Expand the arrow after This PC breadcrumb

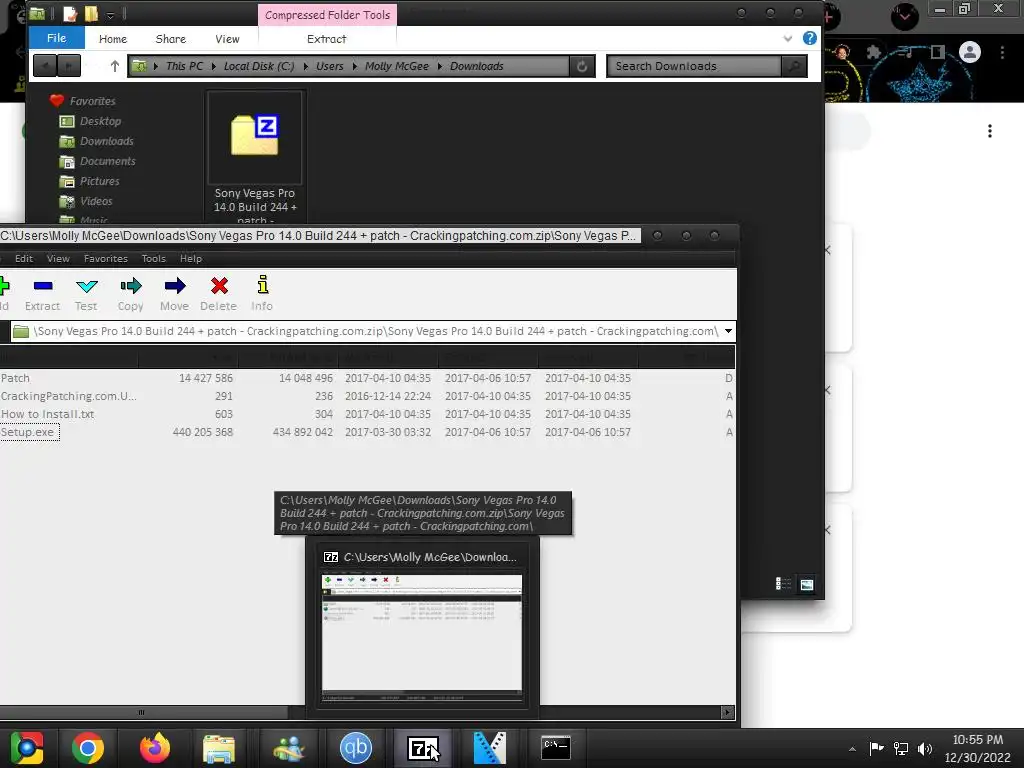214,66
